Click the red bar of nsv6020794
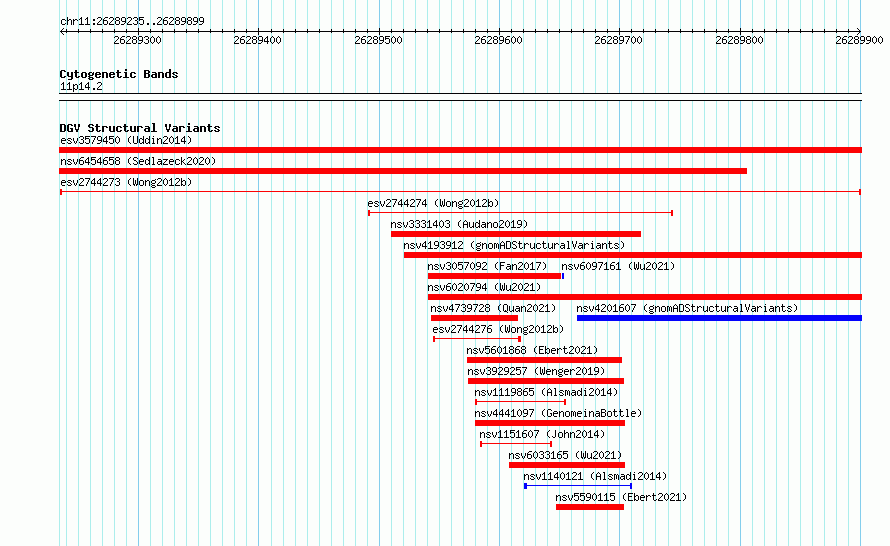 [645, 297]
